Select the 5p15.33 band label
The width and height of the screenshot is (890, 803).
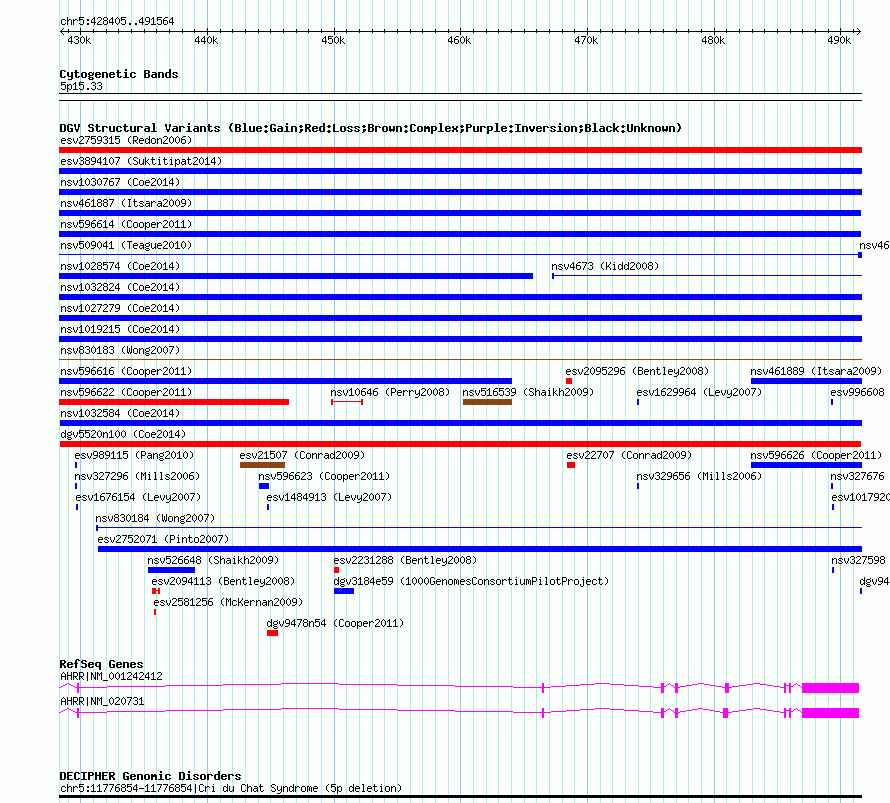pos(81,86)
